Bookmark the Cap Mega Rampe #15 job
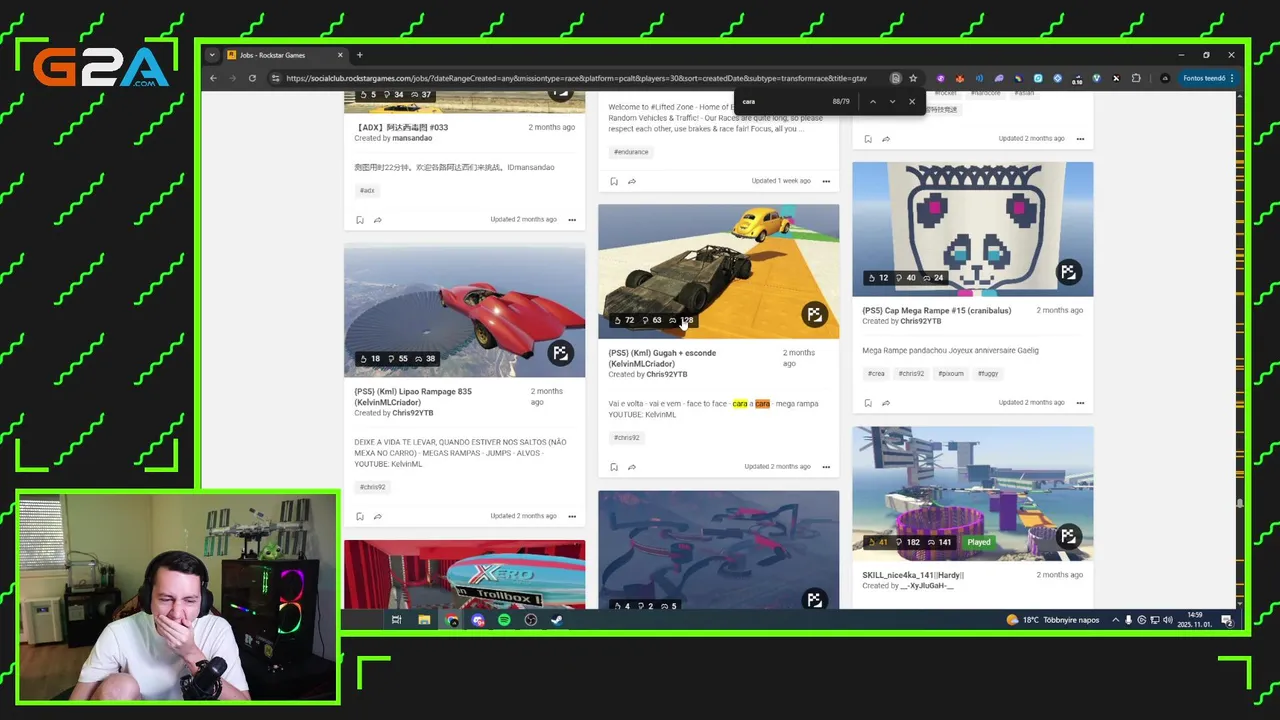The width and height of the screenshot is (1280, 720). (x=868, y=403)
